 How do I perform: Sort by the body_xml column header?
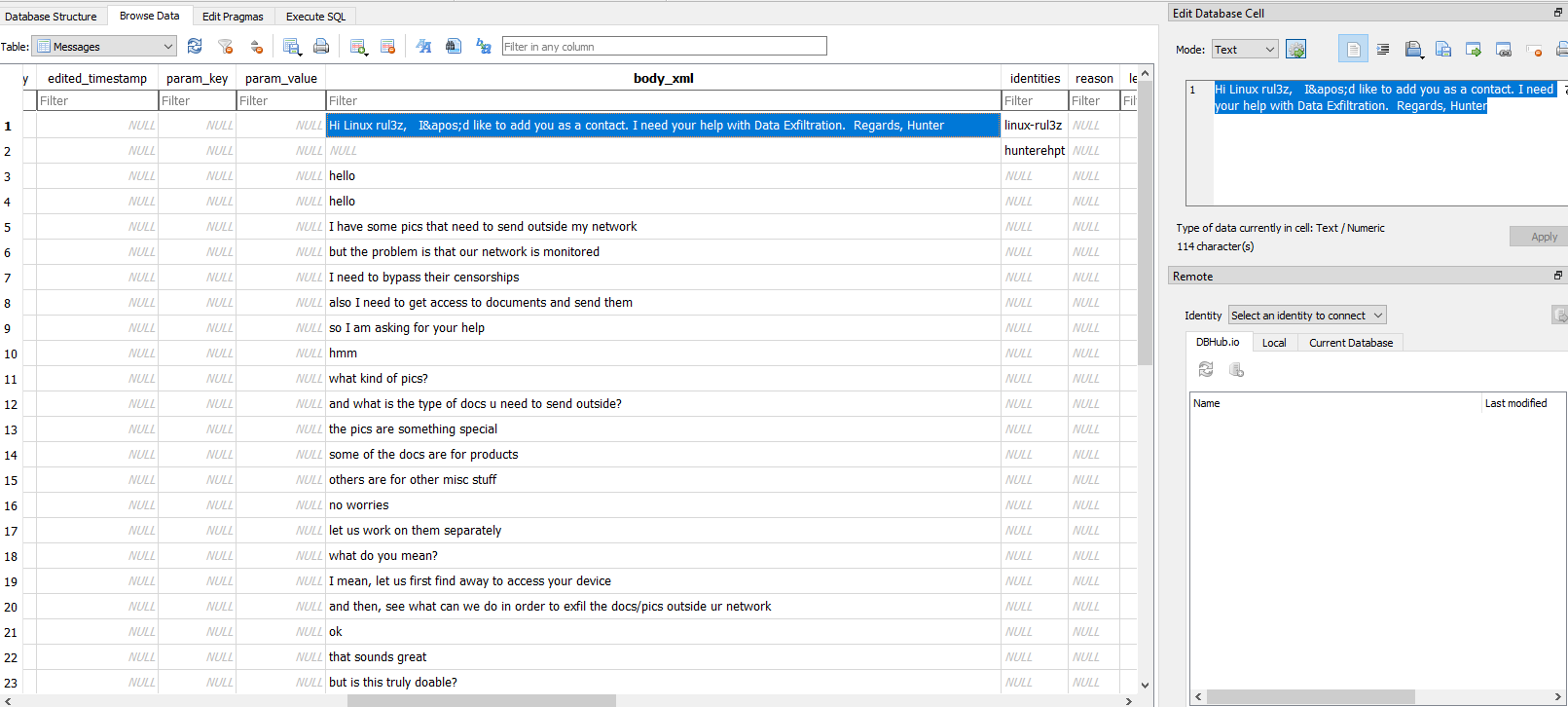point(663,78)
